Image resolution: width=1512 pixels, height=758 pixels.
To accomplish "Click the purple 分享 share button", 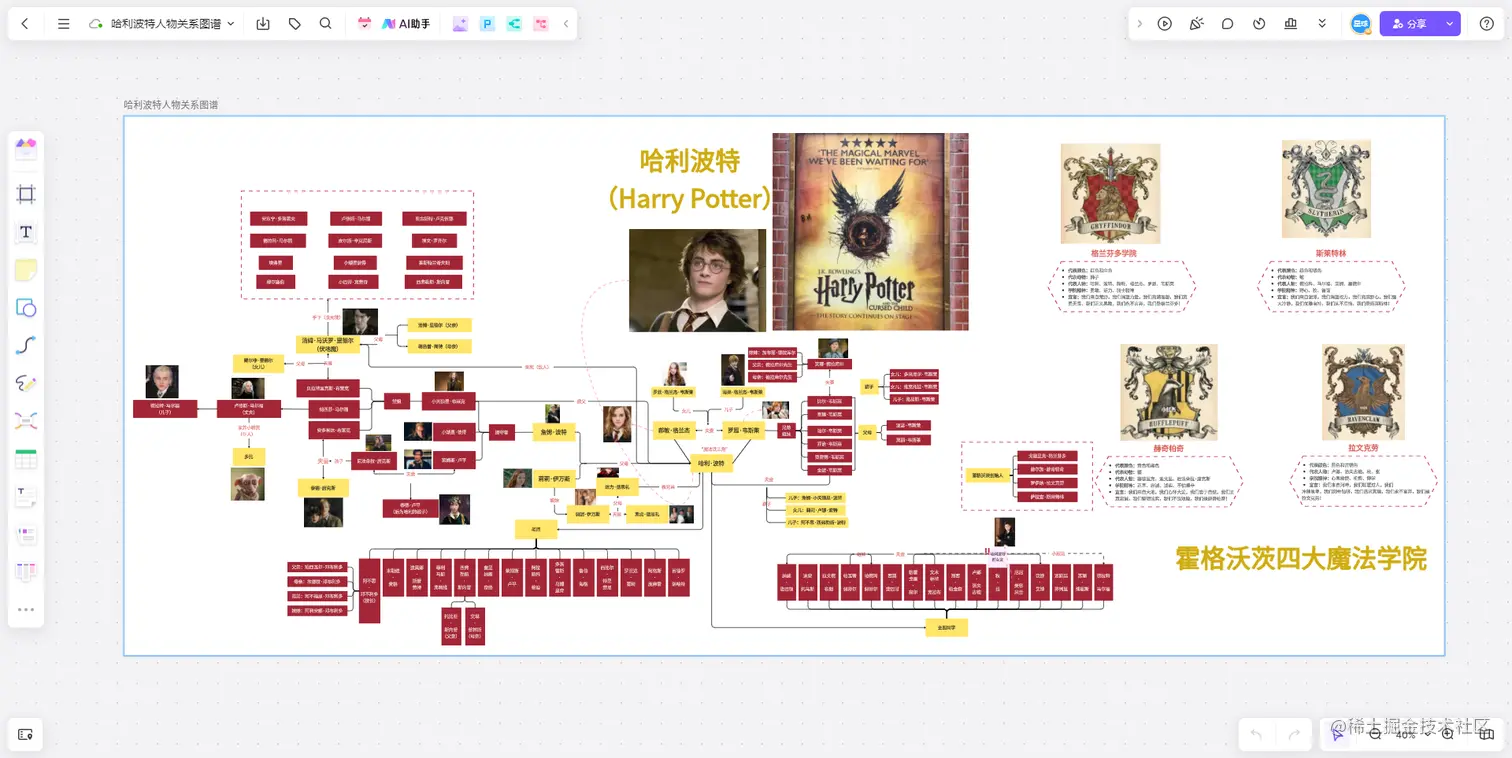I will 1409,24.
